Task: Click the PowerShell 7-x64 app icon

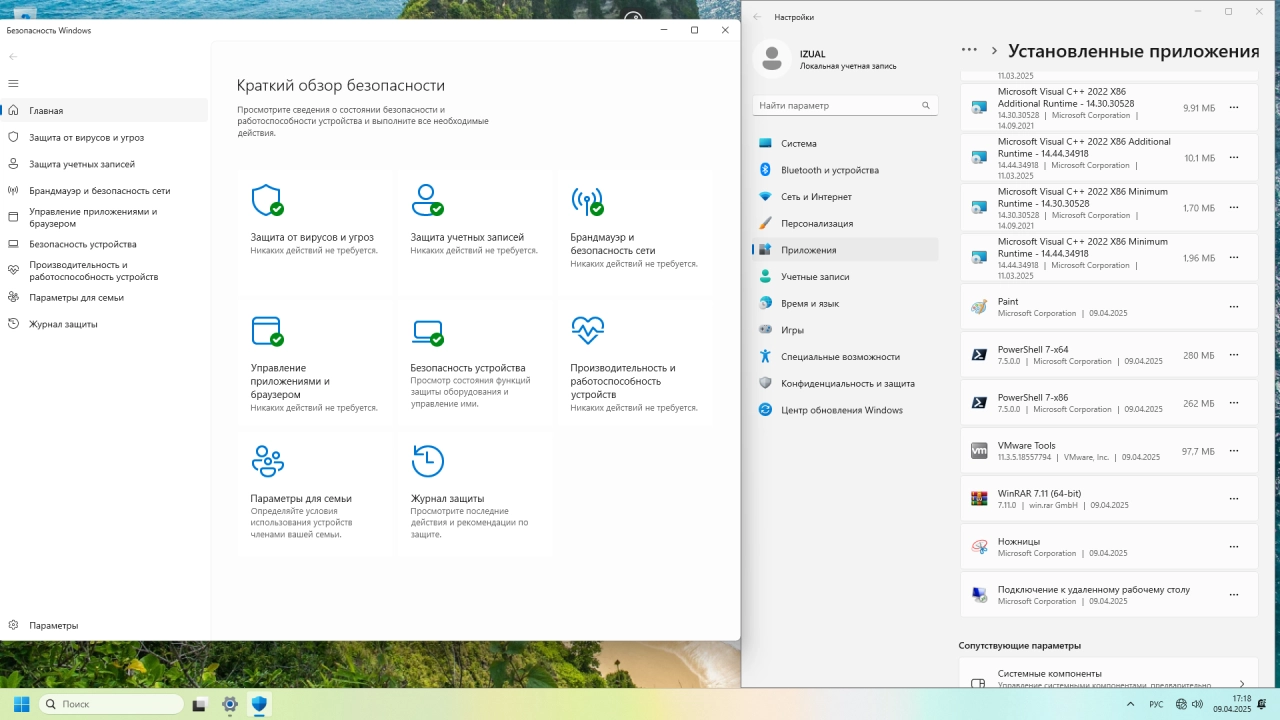Action: click(x=979, y=354)
